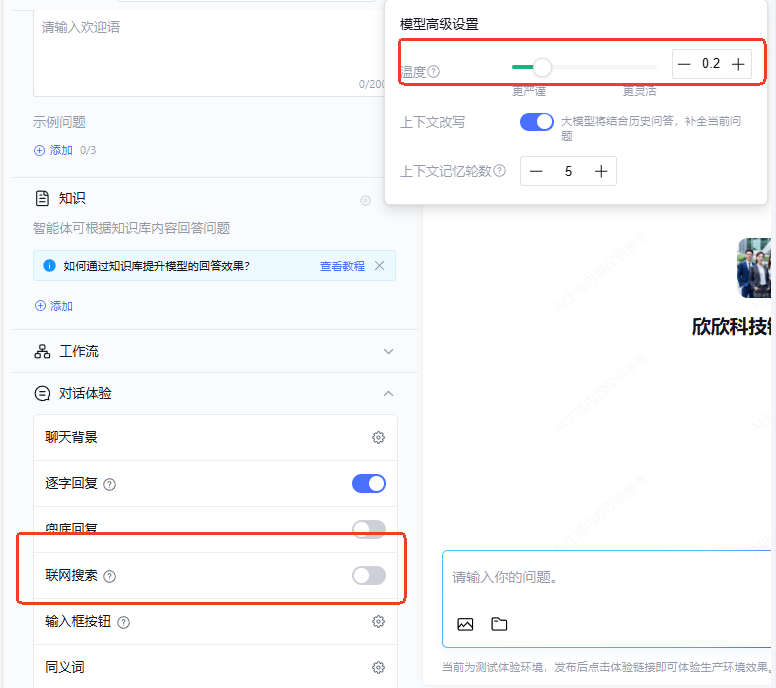Disable the 逐字回复 toggle
Viewport: 776px width, 688px height.
tap(368, 484)
